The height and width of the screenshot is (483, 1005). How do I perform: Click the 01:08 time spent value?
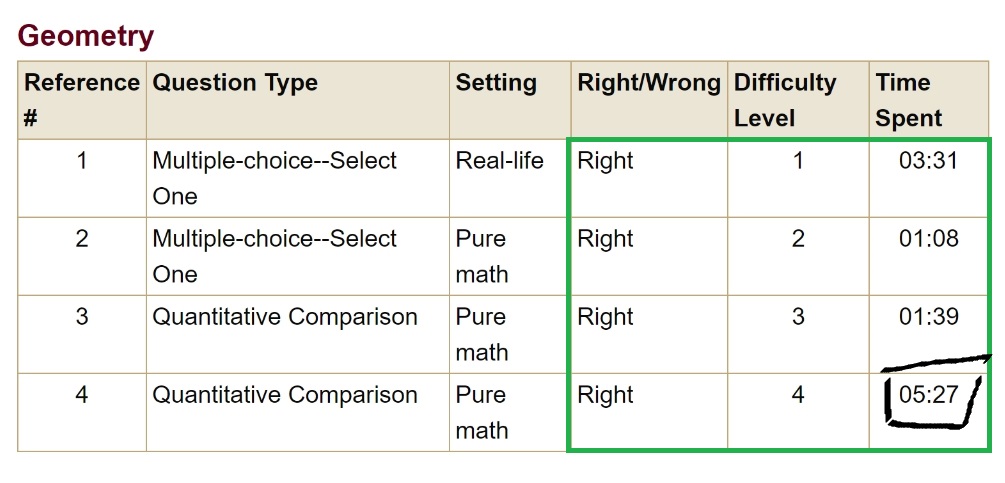[928, 239]
